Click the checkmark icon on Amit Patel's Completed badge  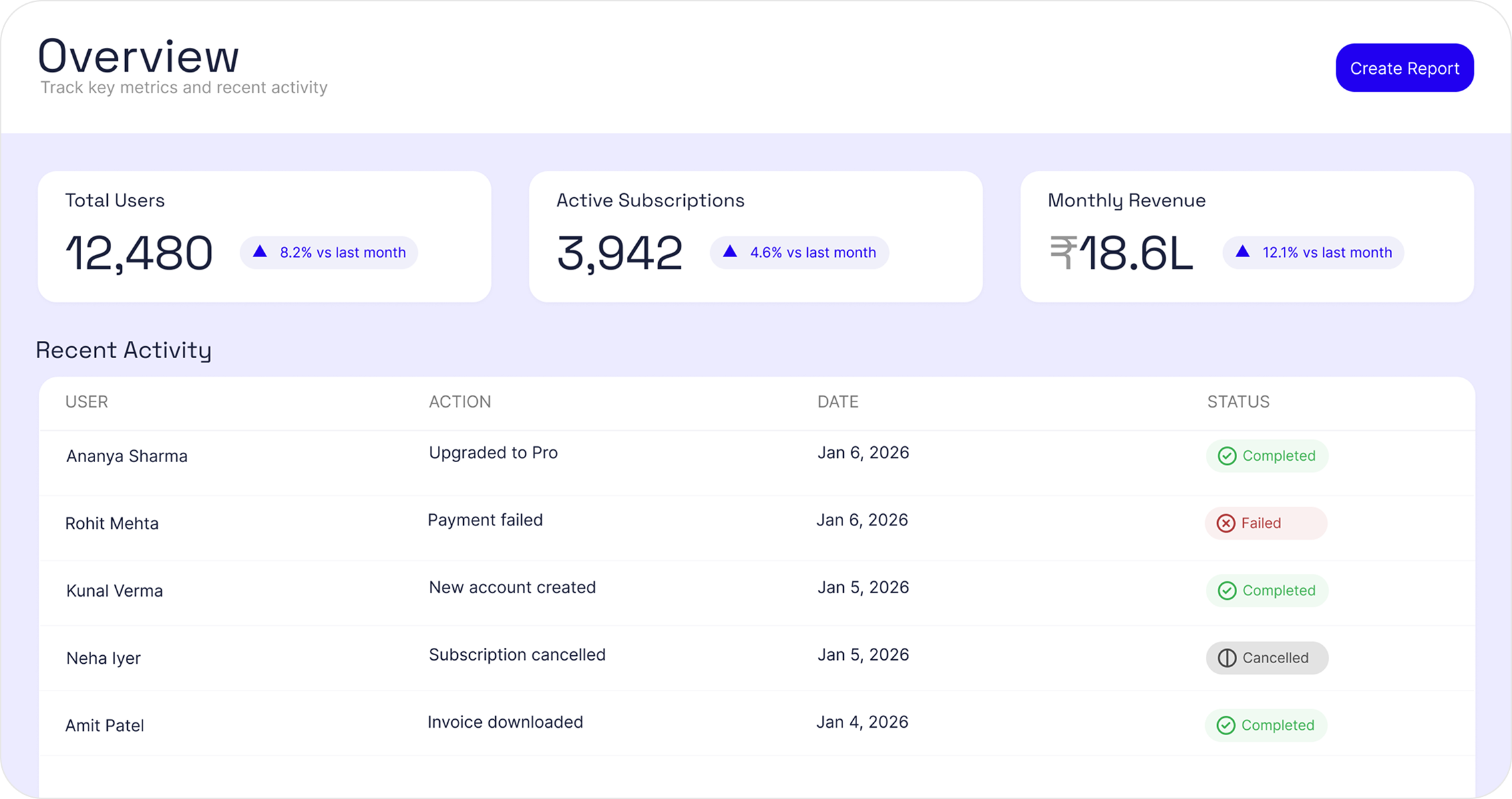coord(1227,725)
